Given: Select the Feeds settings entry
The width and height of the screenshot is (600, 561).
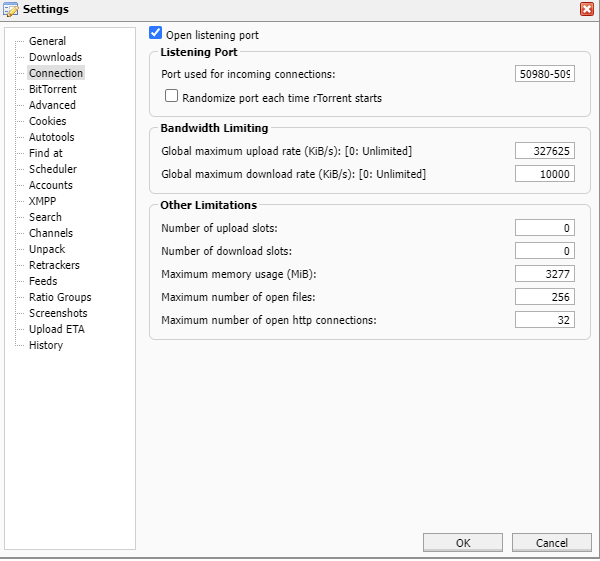Looking at the screenshot, I should 43,281.
